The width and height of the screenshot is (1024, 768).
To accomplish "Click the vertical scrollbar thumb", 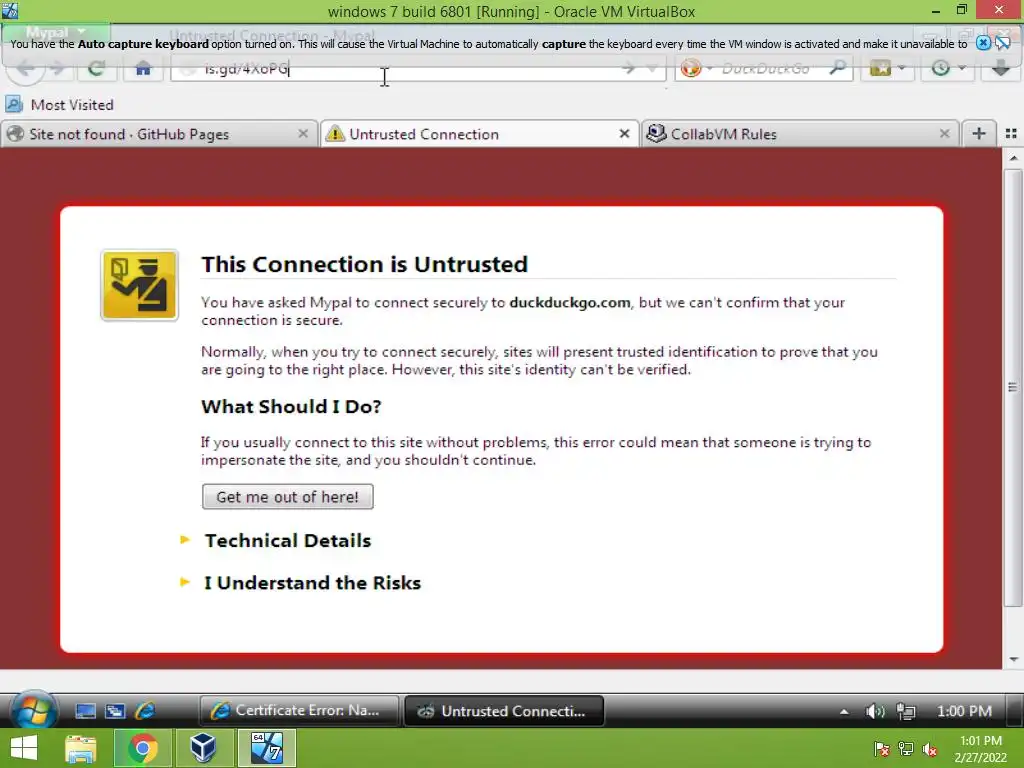I will [x=1013, y=388].
